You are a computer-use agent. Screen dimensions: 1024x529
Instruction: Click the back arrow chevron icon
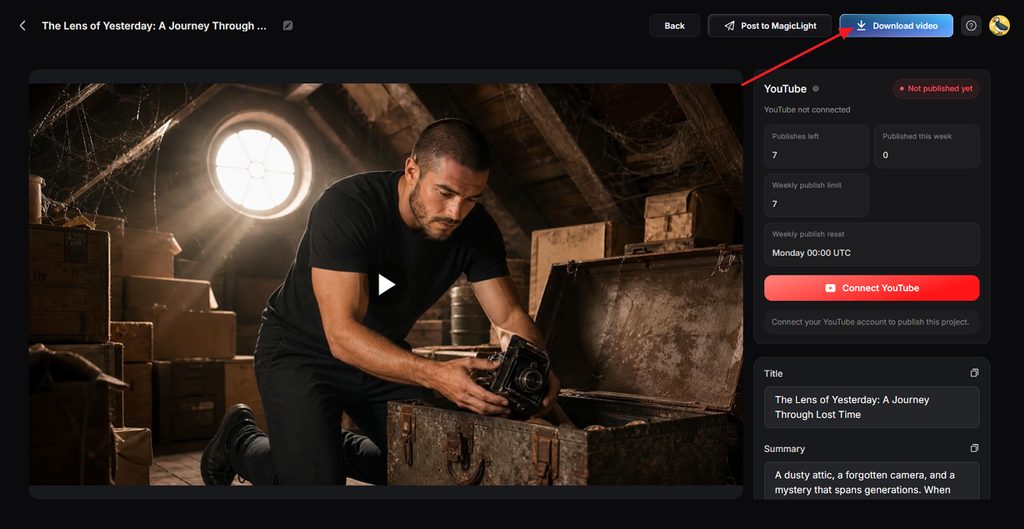(x=23, y=26)
